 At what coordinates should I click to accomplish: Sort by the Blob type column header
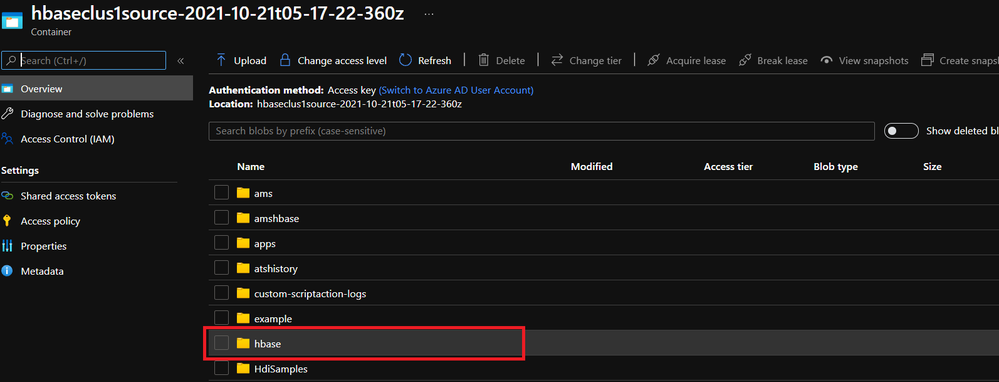836,167
